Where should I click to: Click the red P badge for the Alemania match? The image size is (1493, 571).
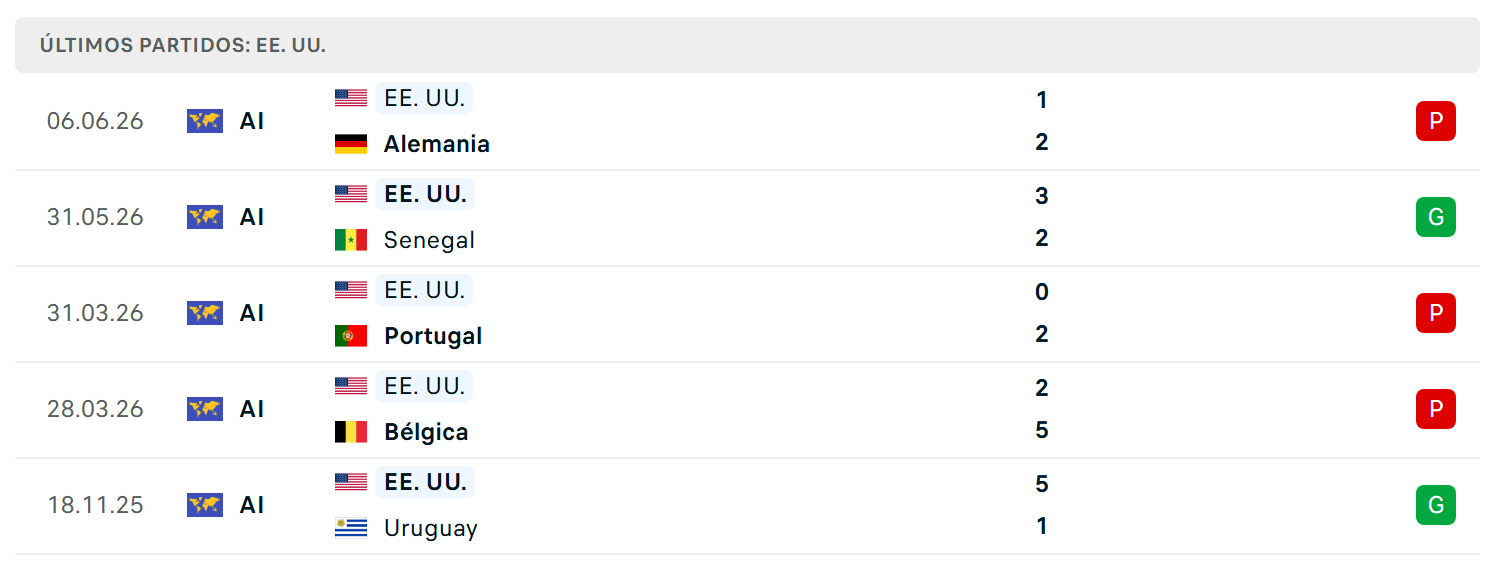[1436, 121]
